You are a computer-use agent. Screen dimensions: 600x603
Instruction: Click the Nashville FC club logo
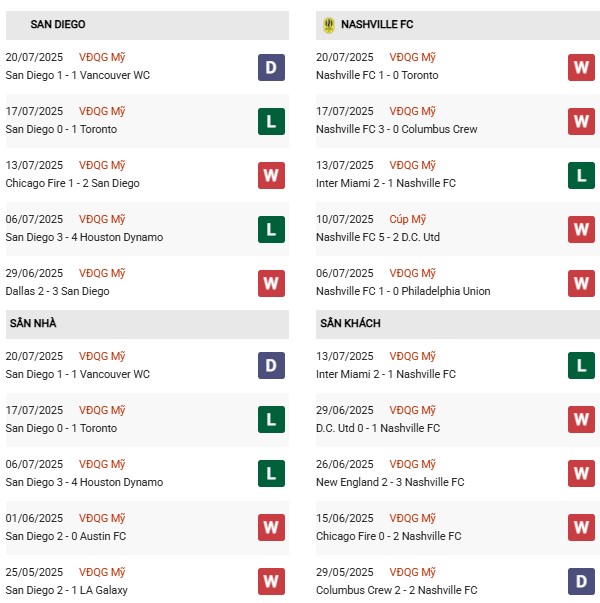329,25
